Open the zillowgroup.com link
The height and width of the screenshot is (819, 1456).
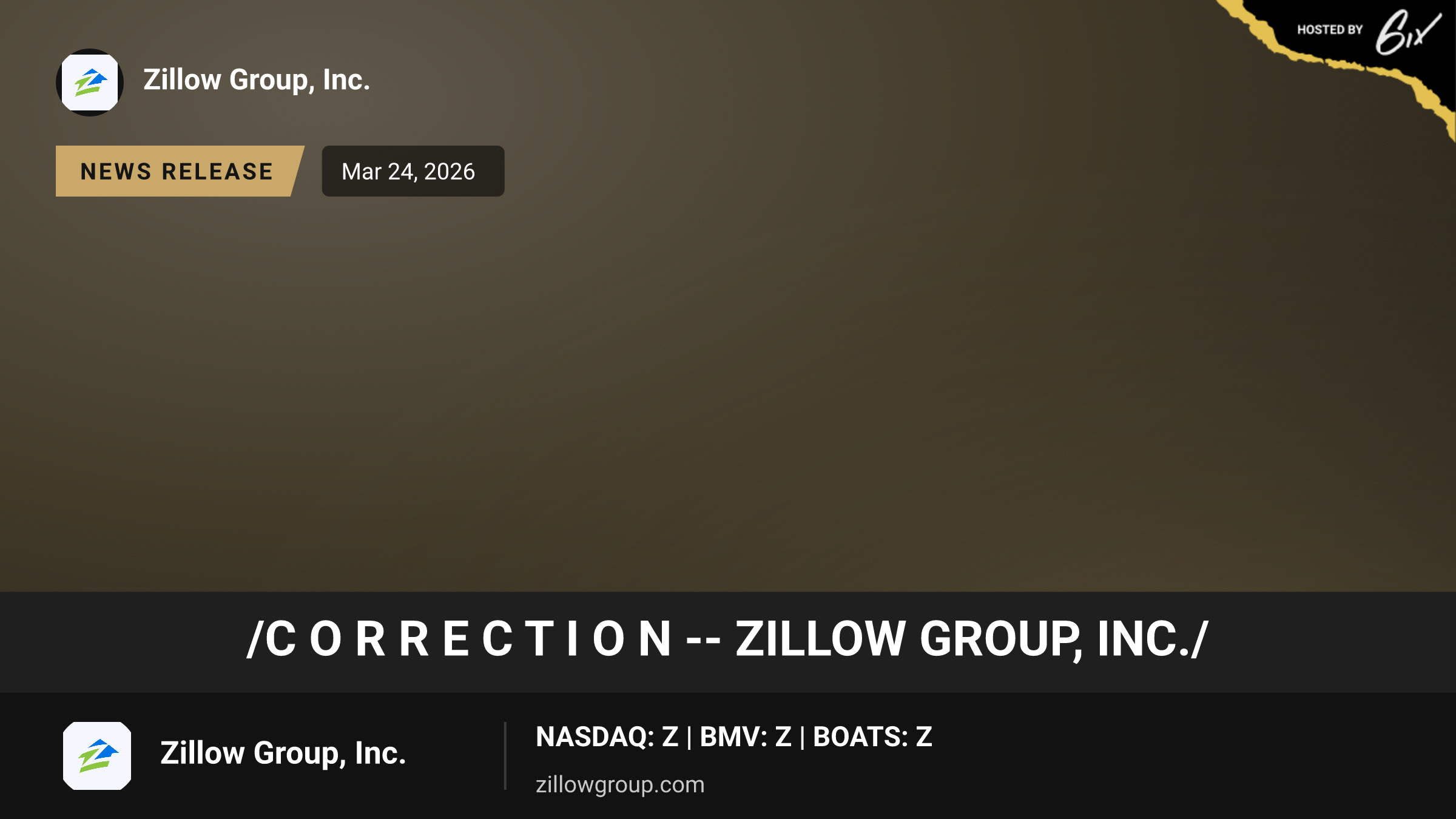pos(620,784)
